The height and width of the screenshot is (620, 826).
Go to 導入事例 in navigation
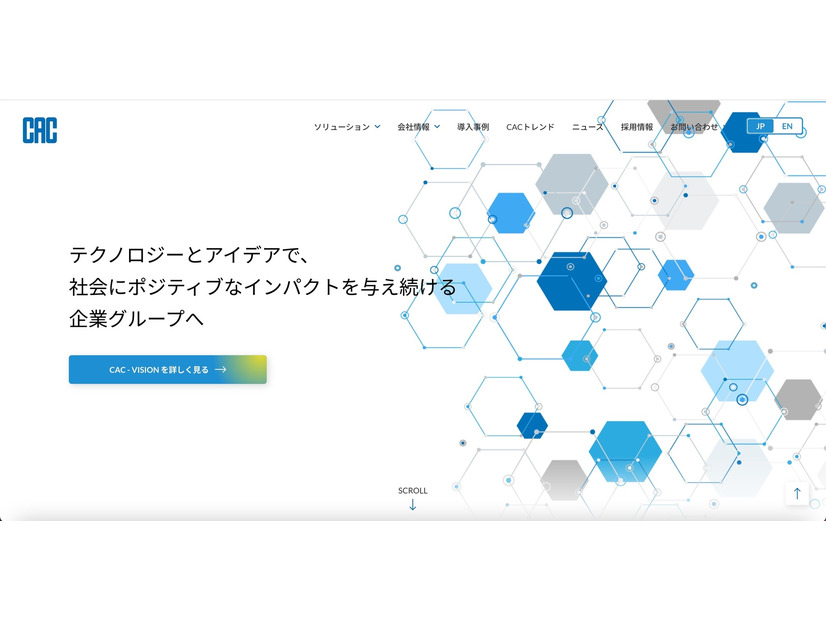point(473,127)
